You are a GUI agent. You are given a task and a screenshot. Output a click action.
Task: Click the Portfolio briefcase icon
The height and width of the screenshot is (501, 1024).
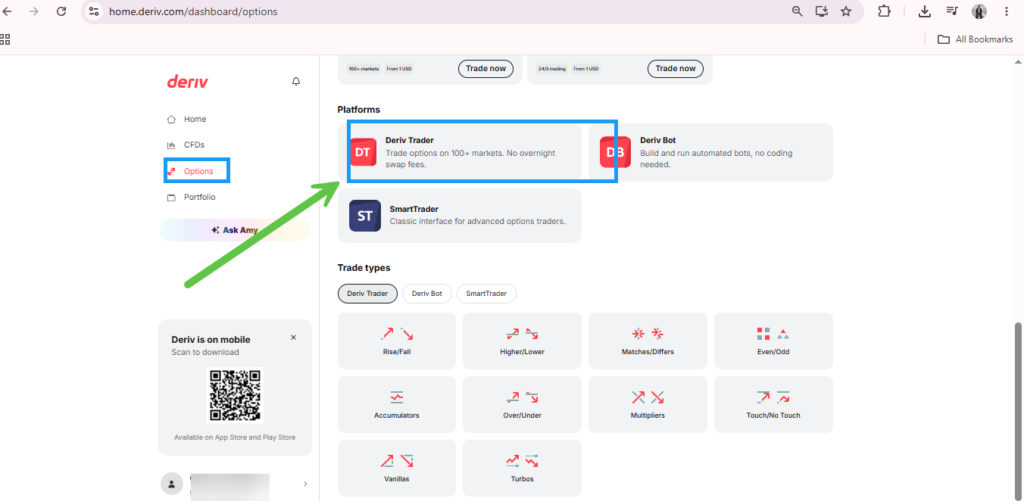171,197
